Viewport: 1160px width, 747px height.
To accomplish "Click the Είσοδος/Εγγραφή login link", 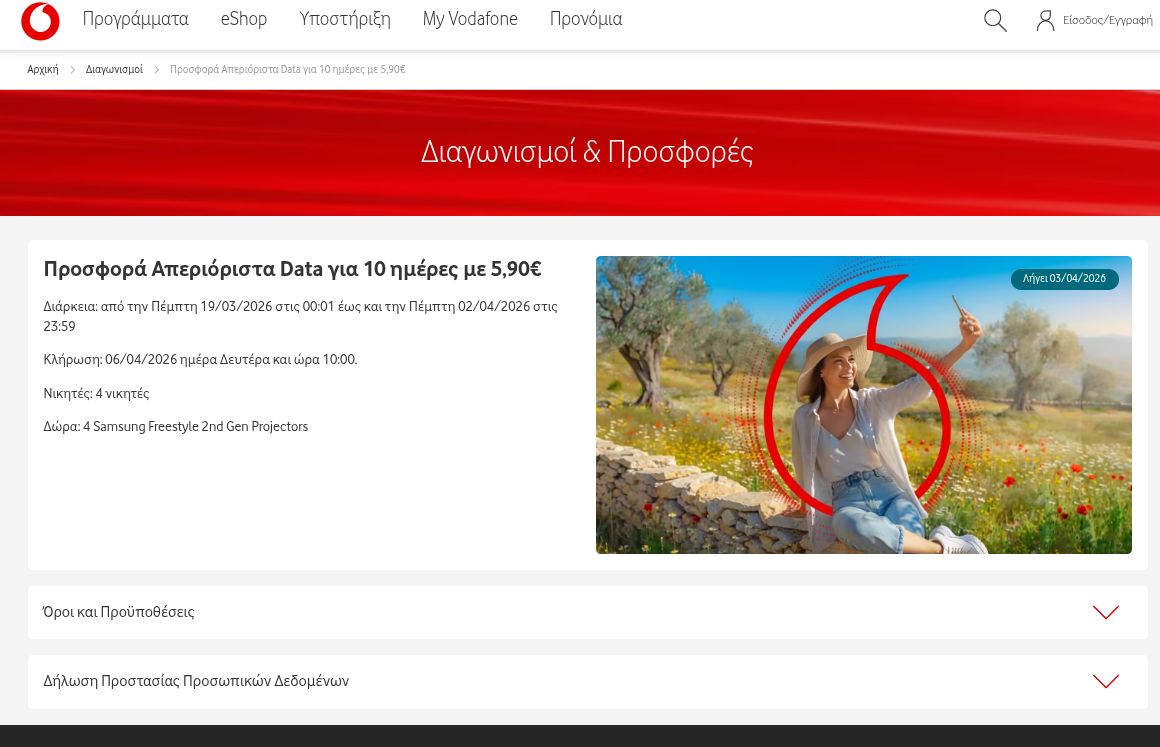I will 1107,21.
